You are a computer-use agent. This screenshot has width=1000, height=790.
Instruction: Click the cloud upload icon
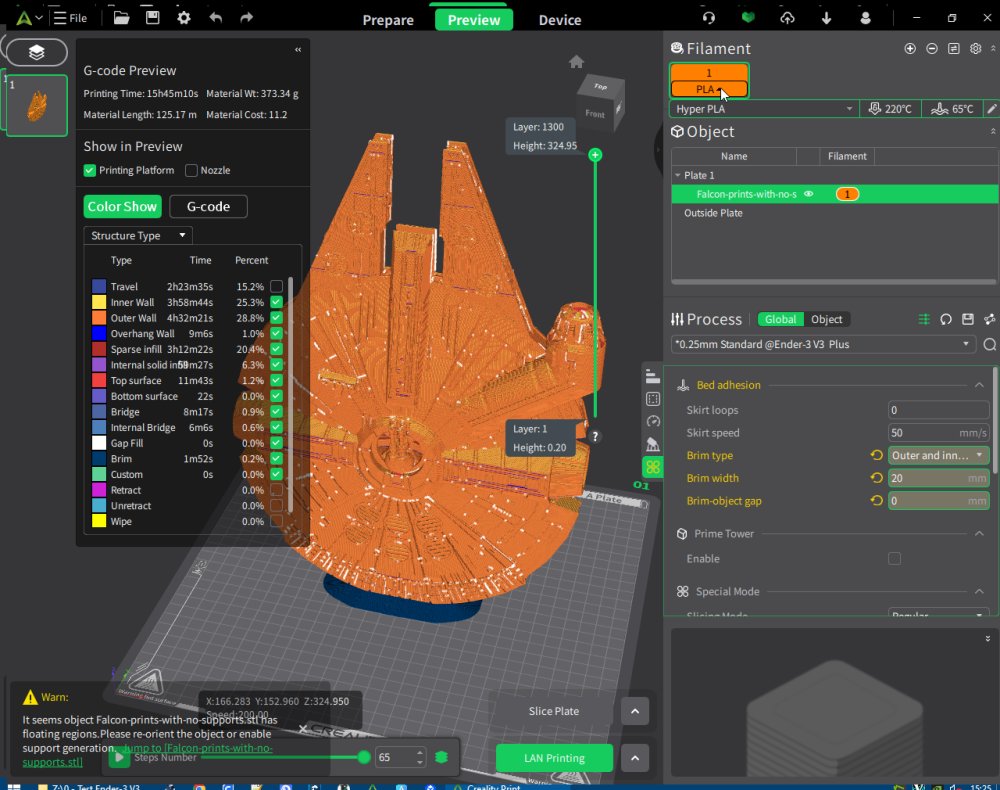788,18
